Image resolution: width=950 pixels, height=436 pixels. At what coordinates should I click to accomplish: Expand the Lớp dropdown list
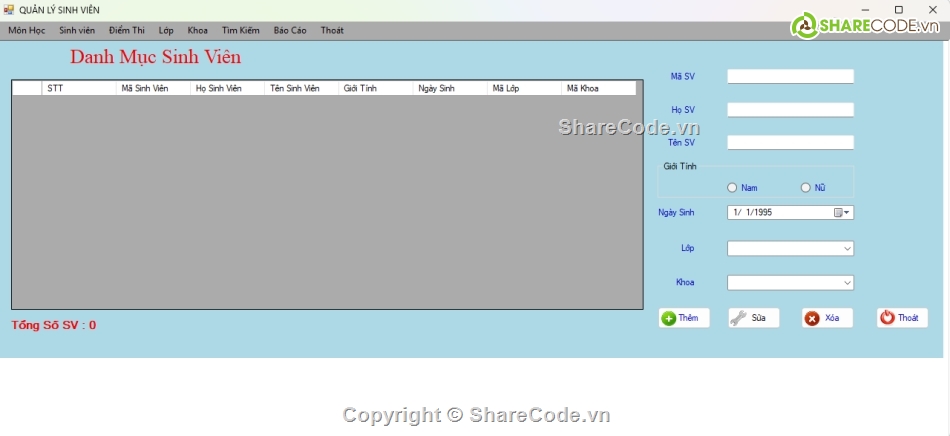(x=847, y=248)
